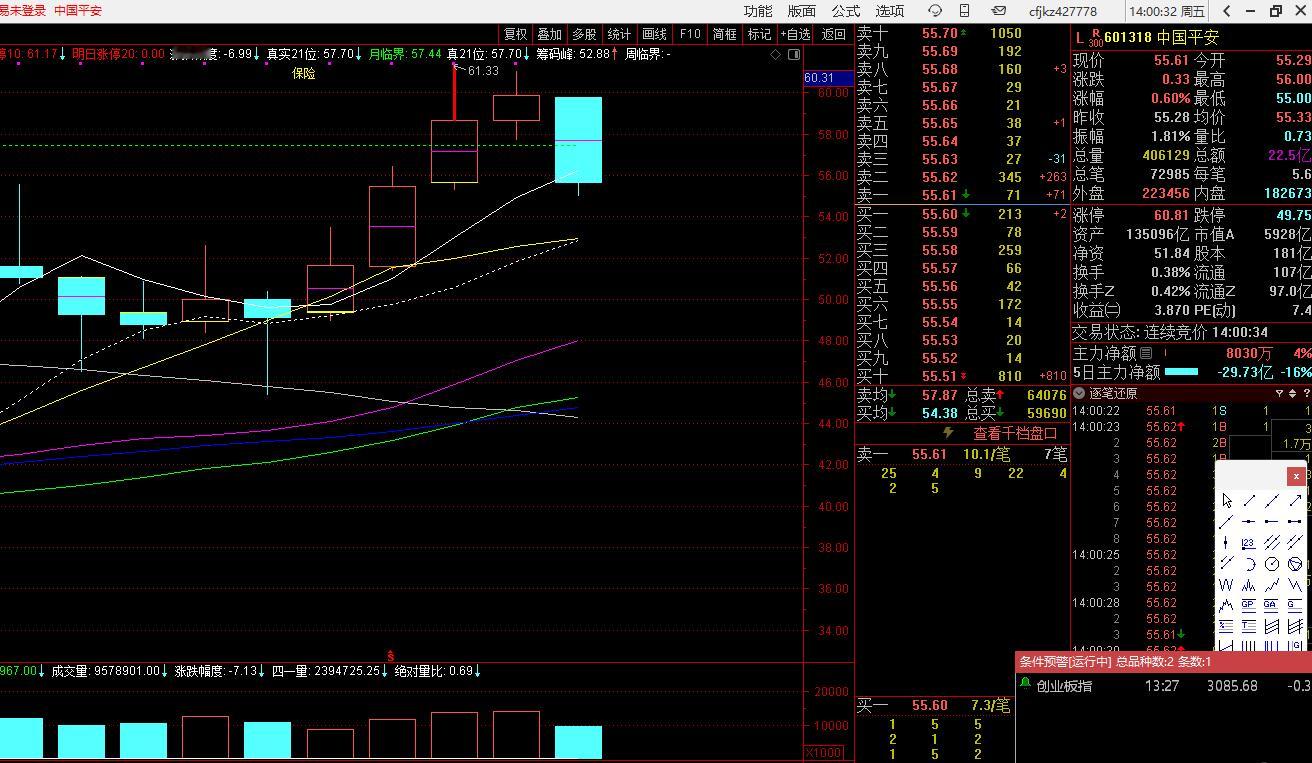This screenshot has width=1312, height=763.
Task: Click the cyan 5日主力净额 bar
Action: (x=1182, y=372)
